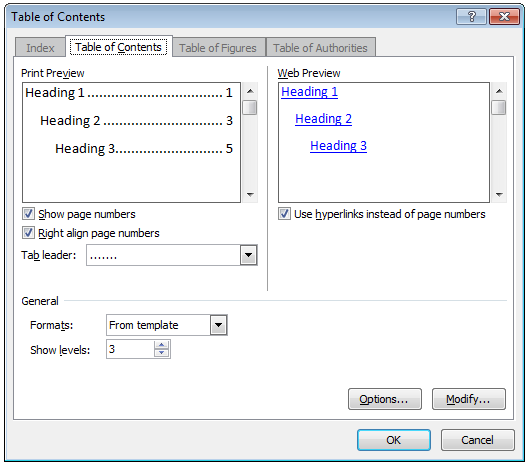Image resolution: width=530 pixels, height=465 pixels.
Task: Disable Use hyperlinks instead of page numbers
Action: pyautogui.click(x=284, y=214)
